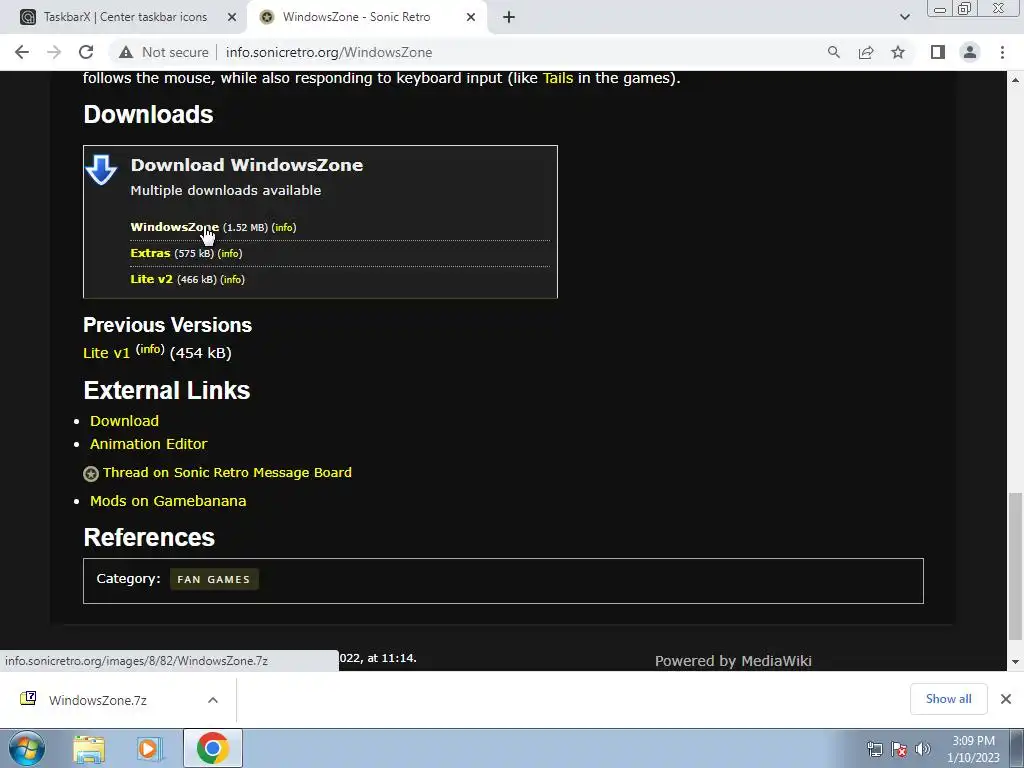Show all downloads
Image resolution: width=1024 pixels, height=768 pixels.
(x=948, y=699)
